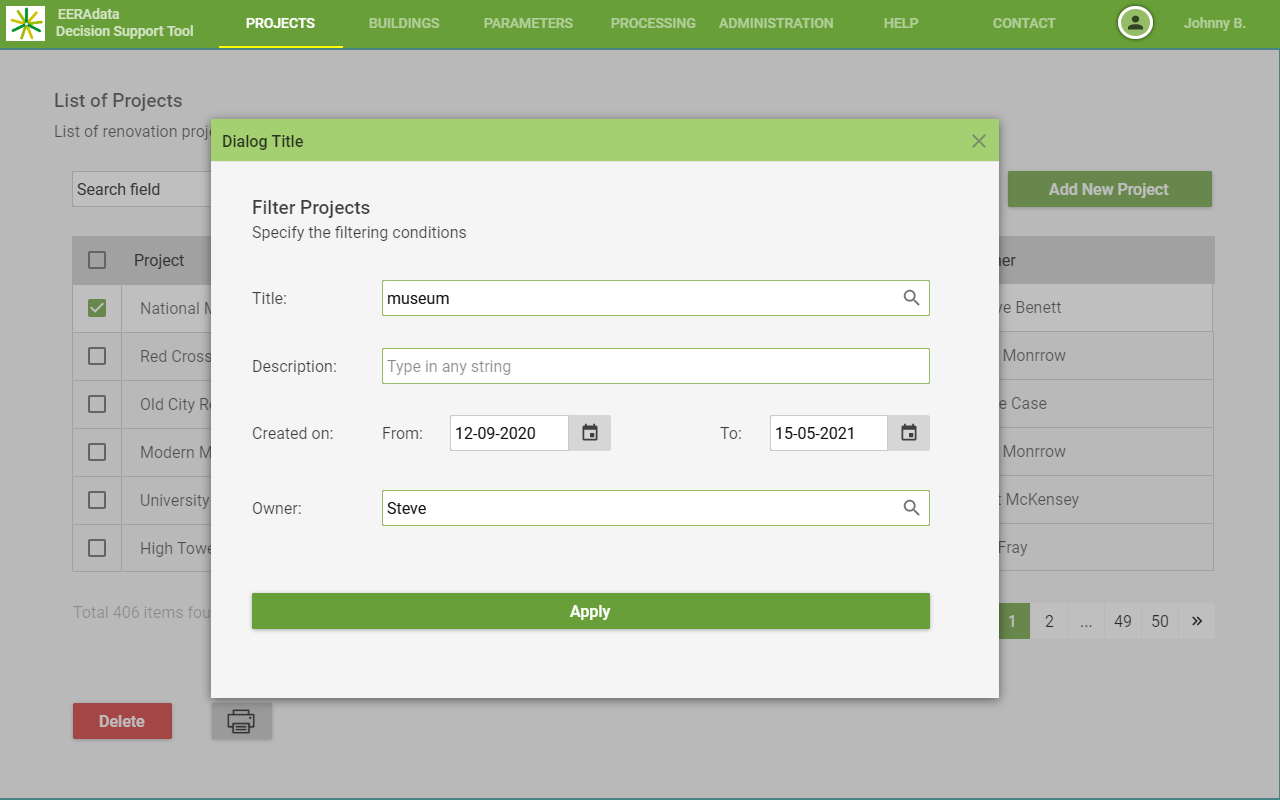Image resolution: width=1280 pixels, height=800 pixels.
Task: Open the From date calendar picker
Action: 590,433
